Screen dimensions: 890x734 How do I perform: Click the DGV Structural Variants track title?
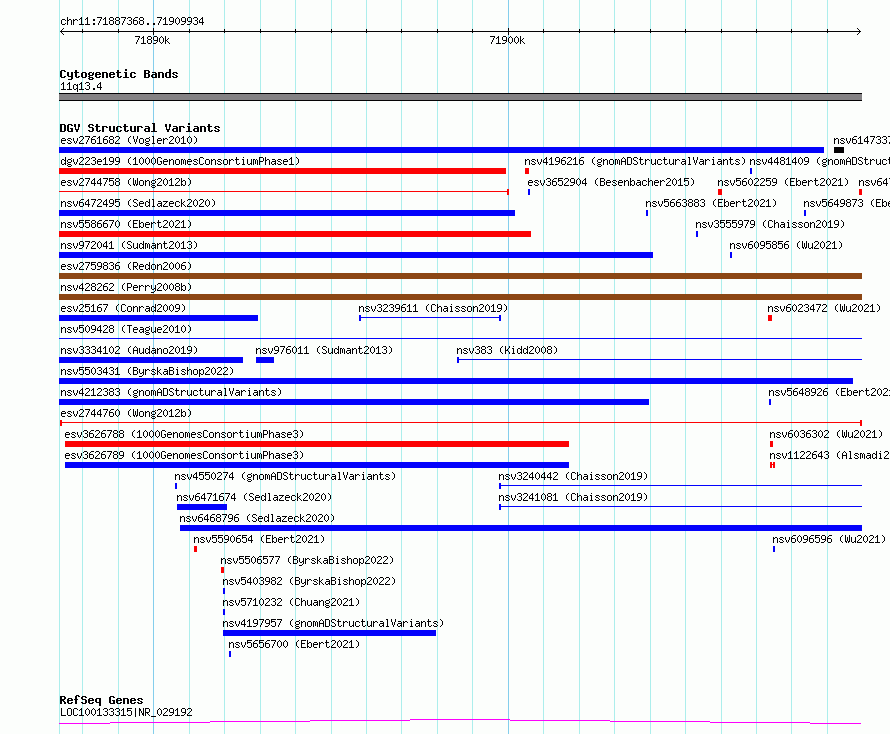[x=140, y=128]
